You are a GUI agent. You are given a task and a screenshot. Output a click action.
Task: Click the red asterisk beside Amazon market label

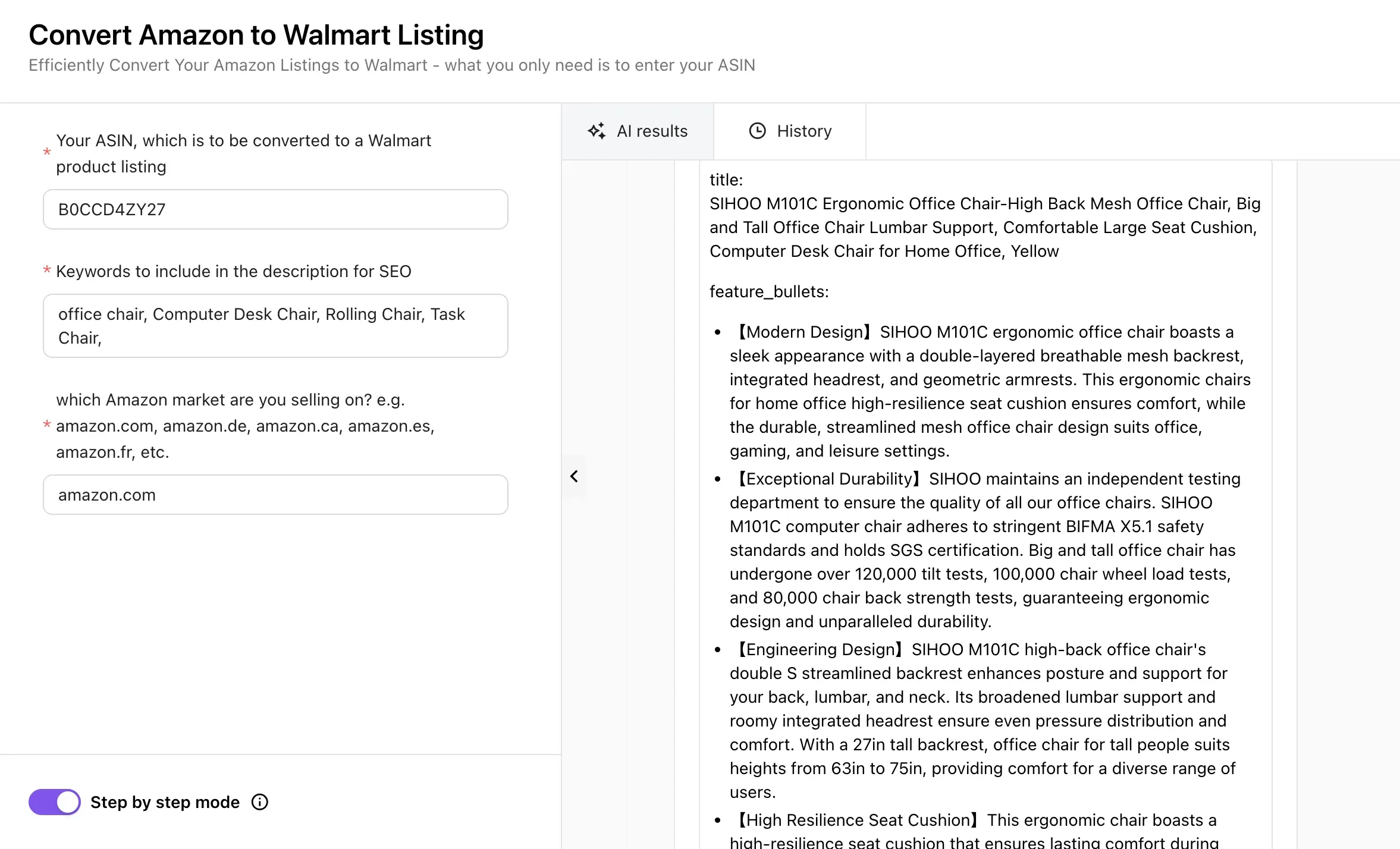pos(47,425)
